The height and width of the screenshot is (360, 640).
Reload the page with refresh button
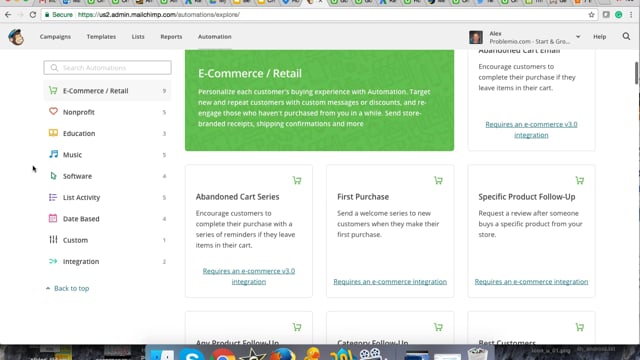point(33,15)
